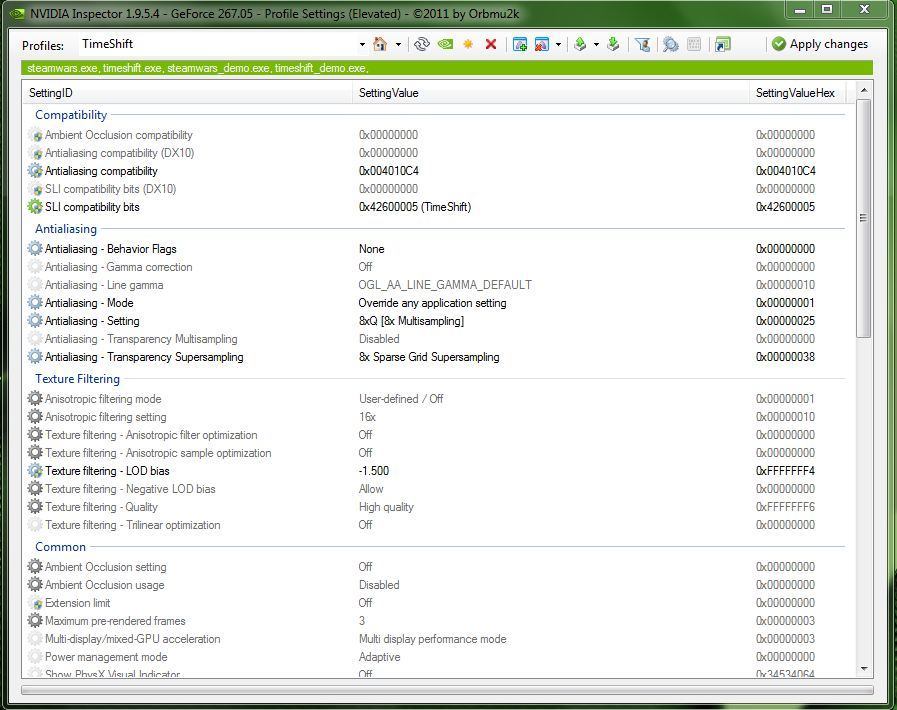Click the Common group heading
897x710 pixels.
click(60, 547)
